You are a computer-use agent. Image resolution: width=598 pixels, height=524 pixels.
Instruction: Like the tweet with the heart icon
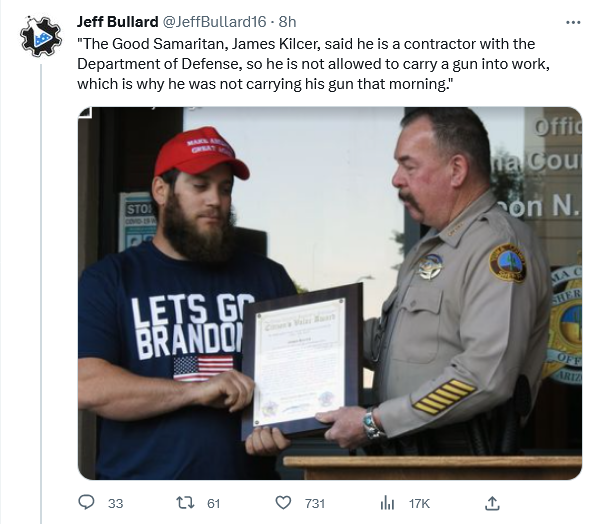click(283, 503)
